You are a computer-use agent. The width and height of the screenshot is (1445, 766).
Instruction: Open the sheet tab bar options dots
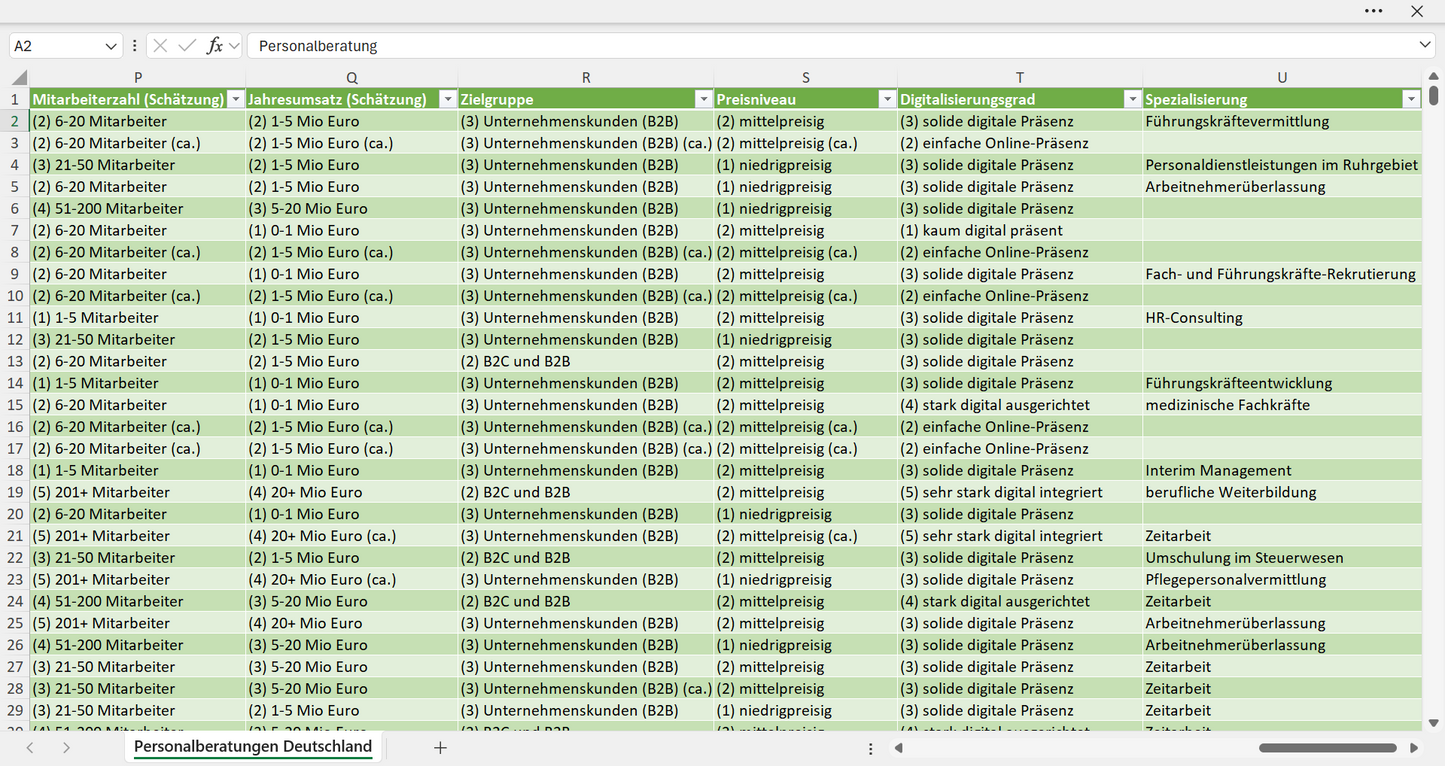pyautogui.click(x=871, y=748)
